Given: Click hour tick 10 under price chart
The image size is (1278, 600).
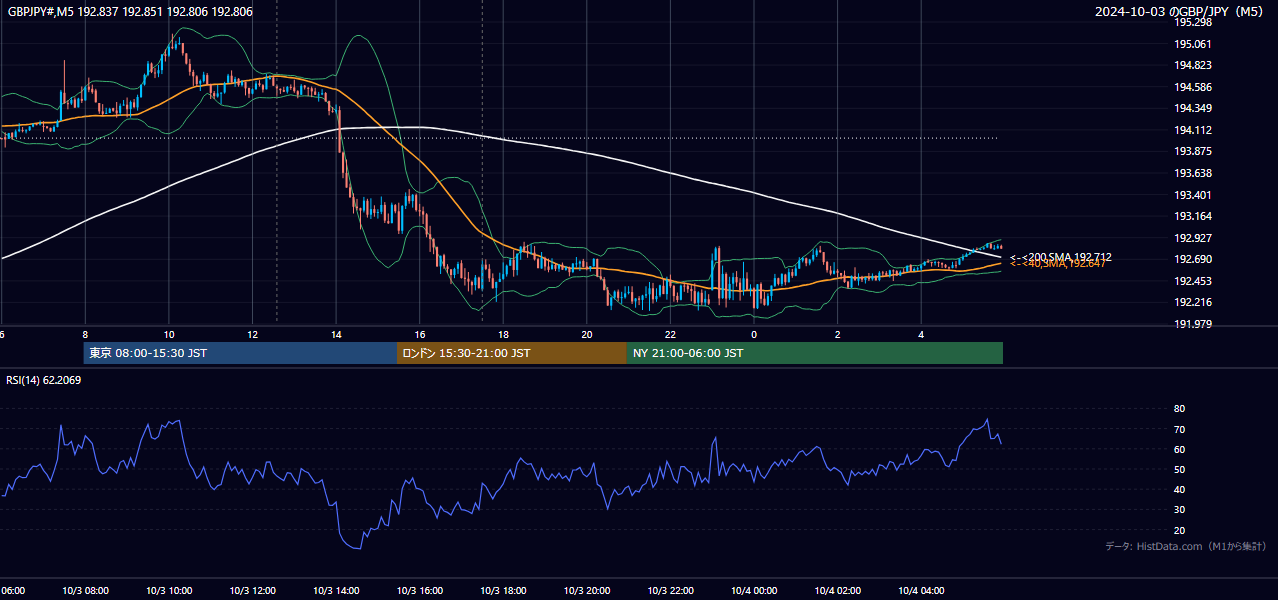Looking at the screenshot, I should coord(169,335).
